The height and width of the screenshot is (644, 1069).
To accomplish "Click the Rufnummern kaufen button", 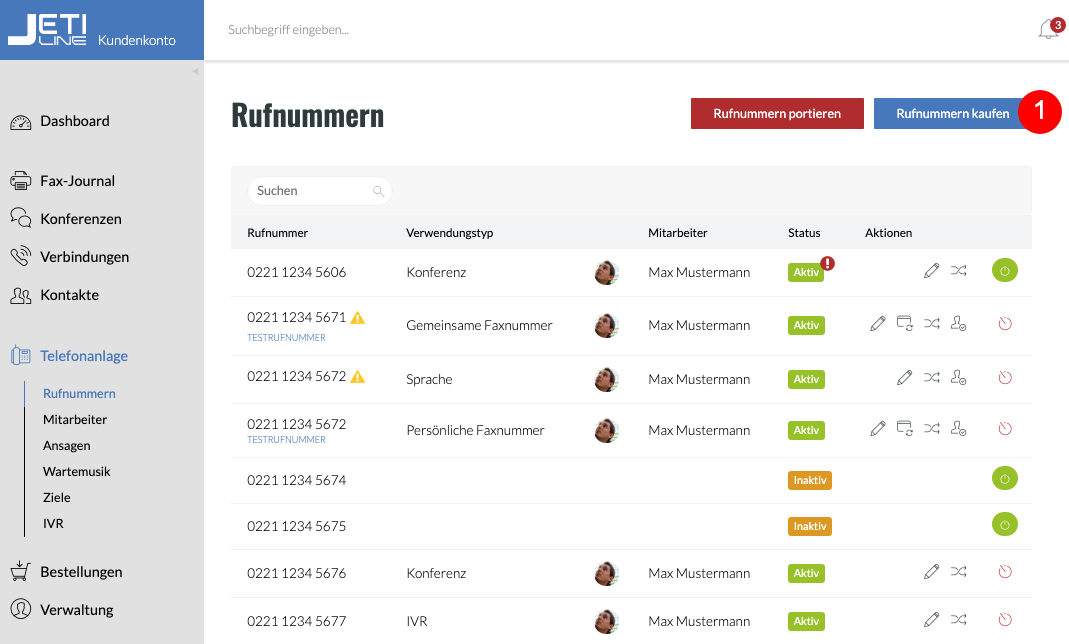I will pos(952,114).
